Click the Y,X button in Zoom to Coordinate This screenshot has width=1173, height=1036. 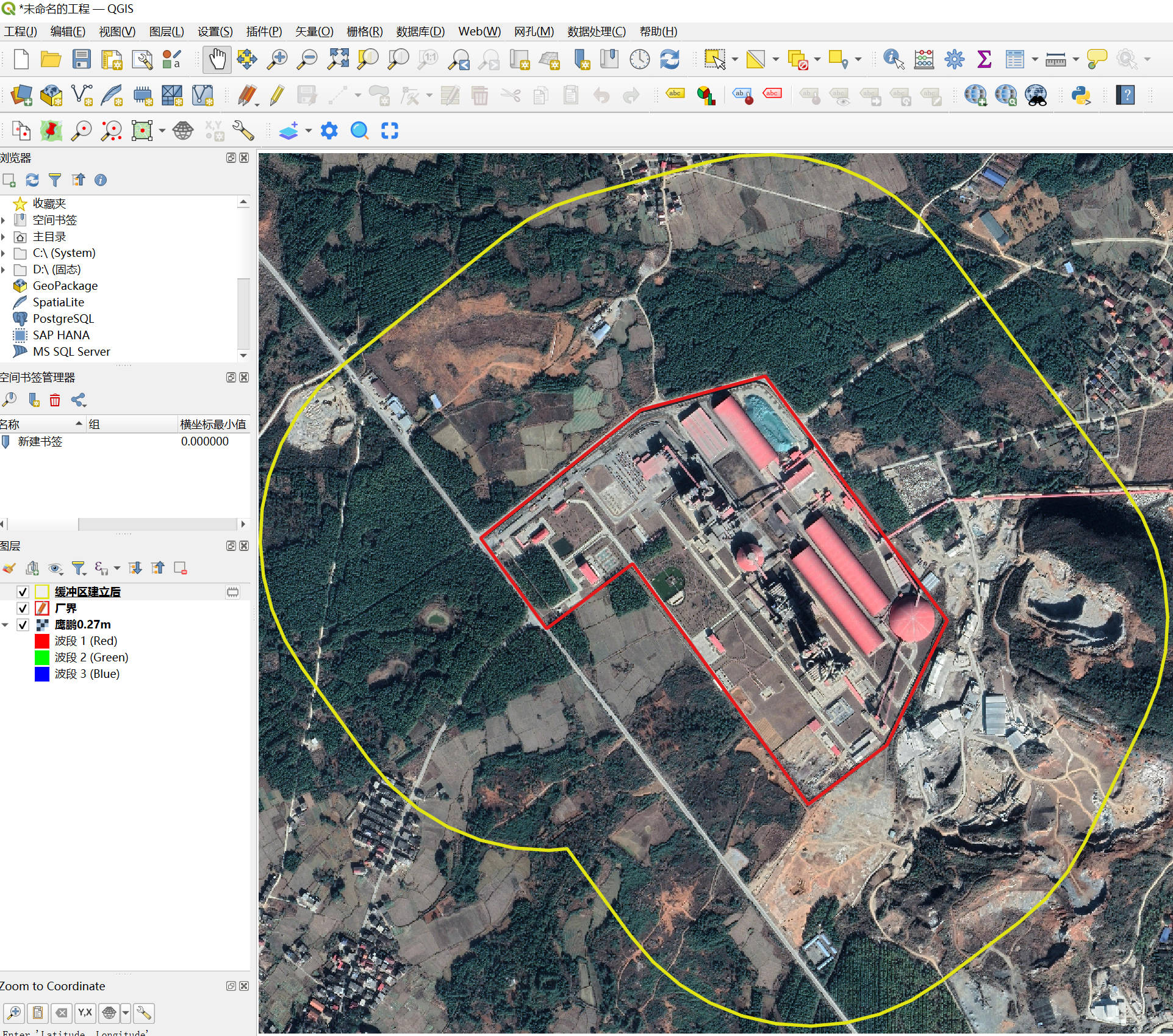click(85, 1013)
